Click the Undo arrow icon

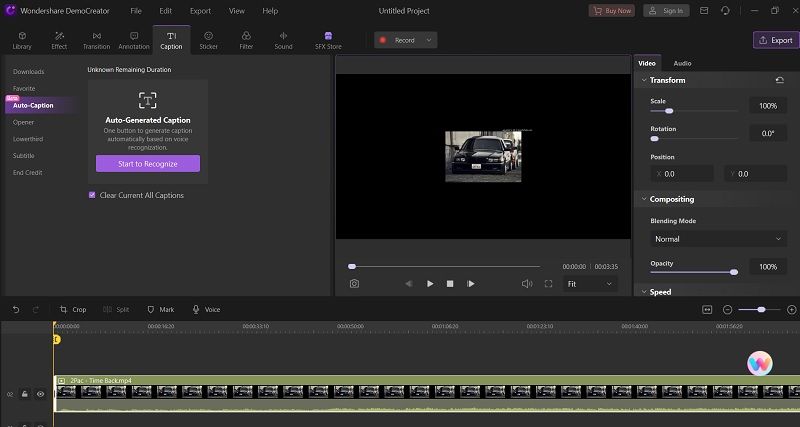coord(16,310)
